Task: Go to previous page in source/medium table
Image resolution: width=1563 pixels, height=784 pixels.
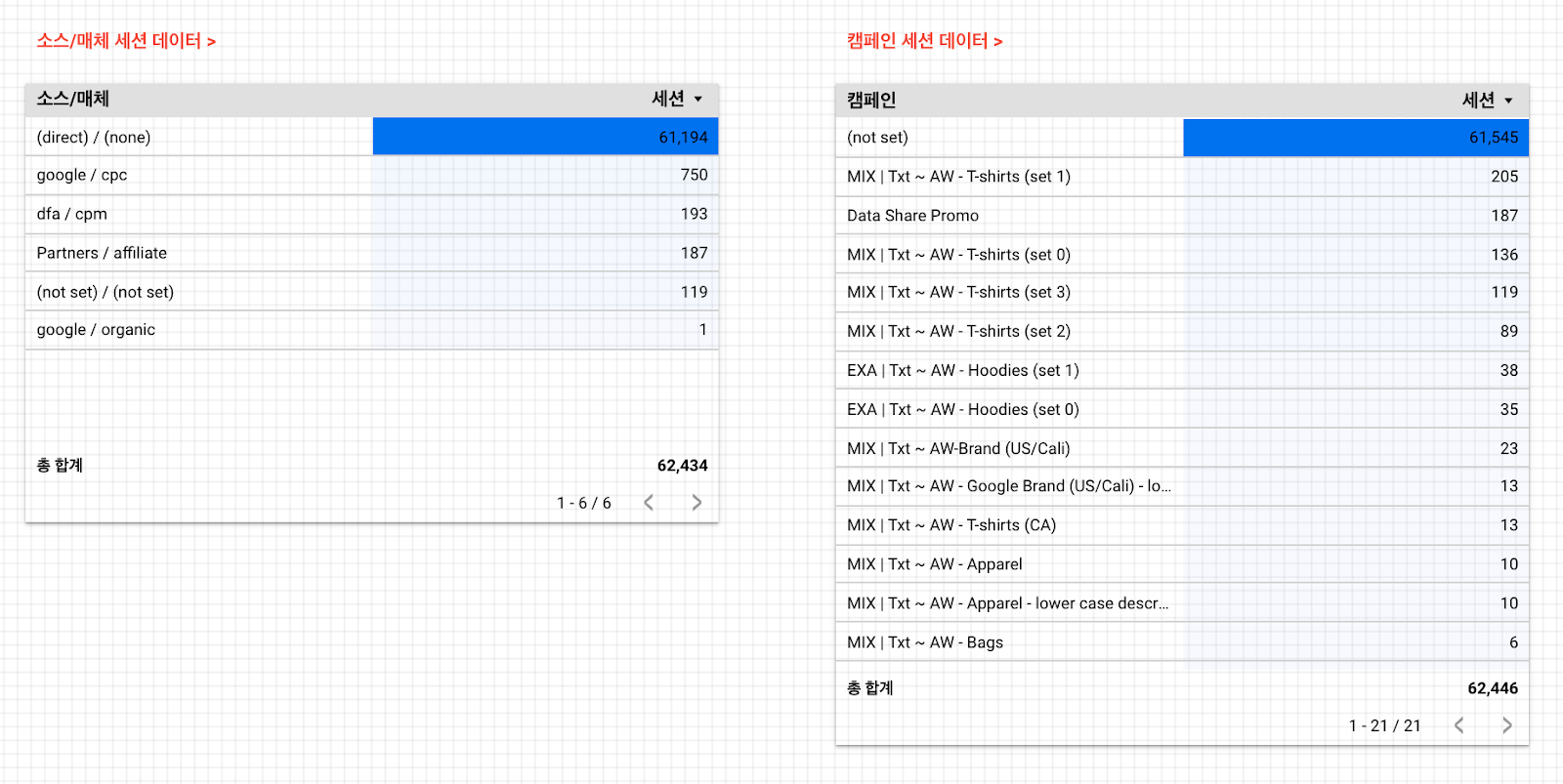Action: pyautogui.click(x=649, y=503)
